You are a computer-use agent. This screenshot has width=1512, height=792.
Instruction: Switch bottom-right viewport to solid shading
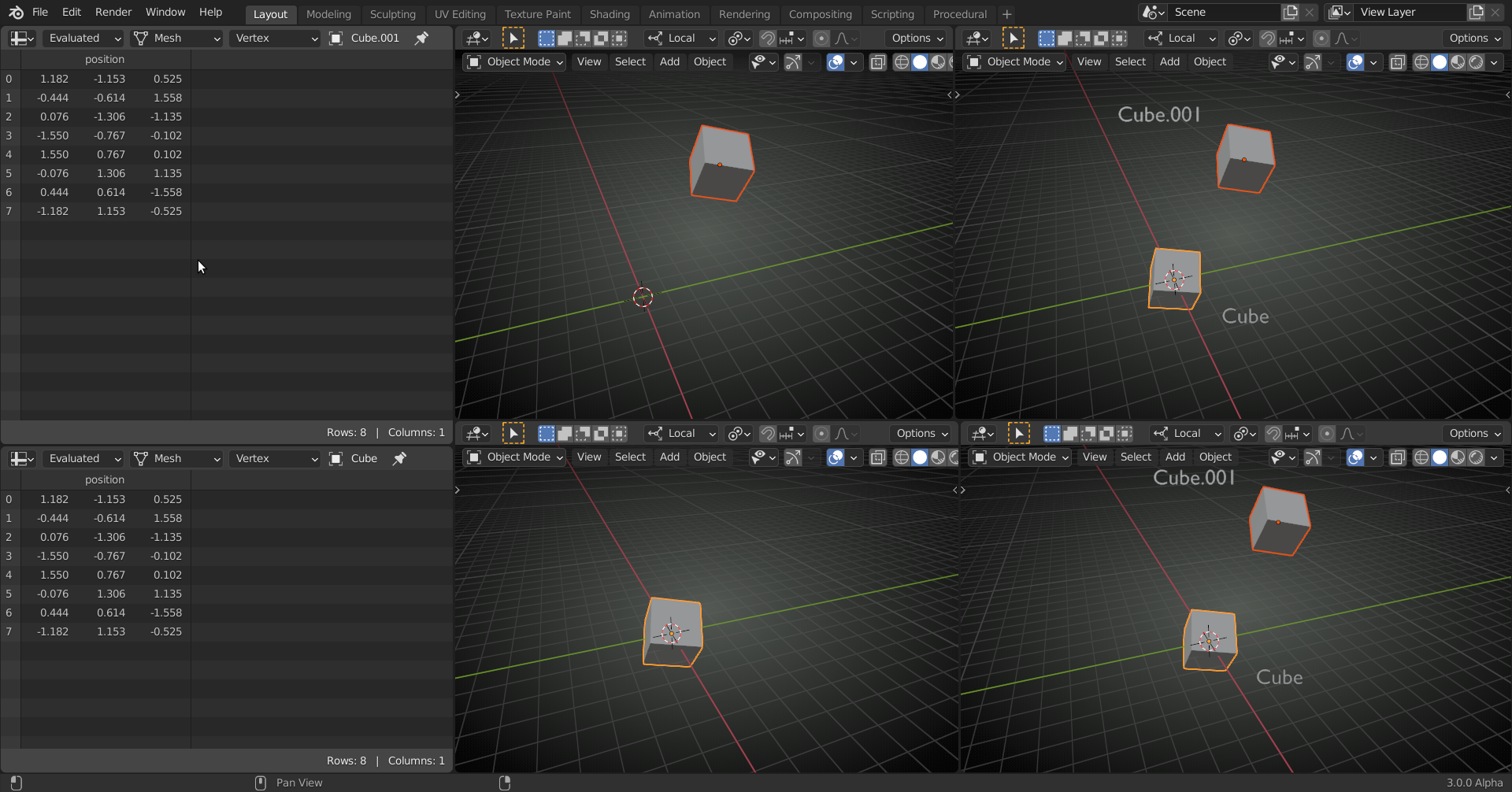[1440, 457]
